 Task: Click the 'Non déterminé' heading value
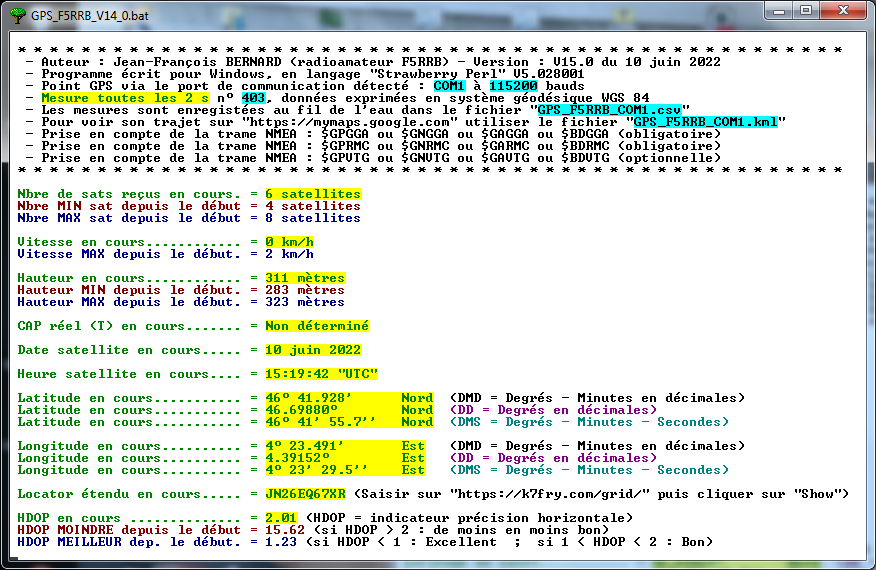point(317,326)
